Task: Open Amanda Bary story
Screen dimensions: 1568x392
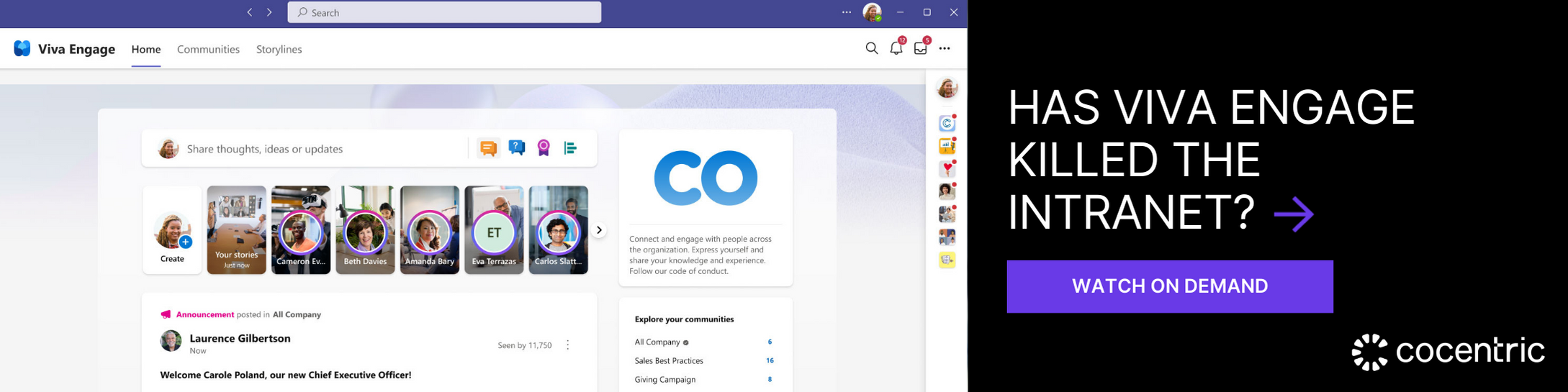Action: click(430, 230)
